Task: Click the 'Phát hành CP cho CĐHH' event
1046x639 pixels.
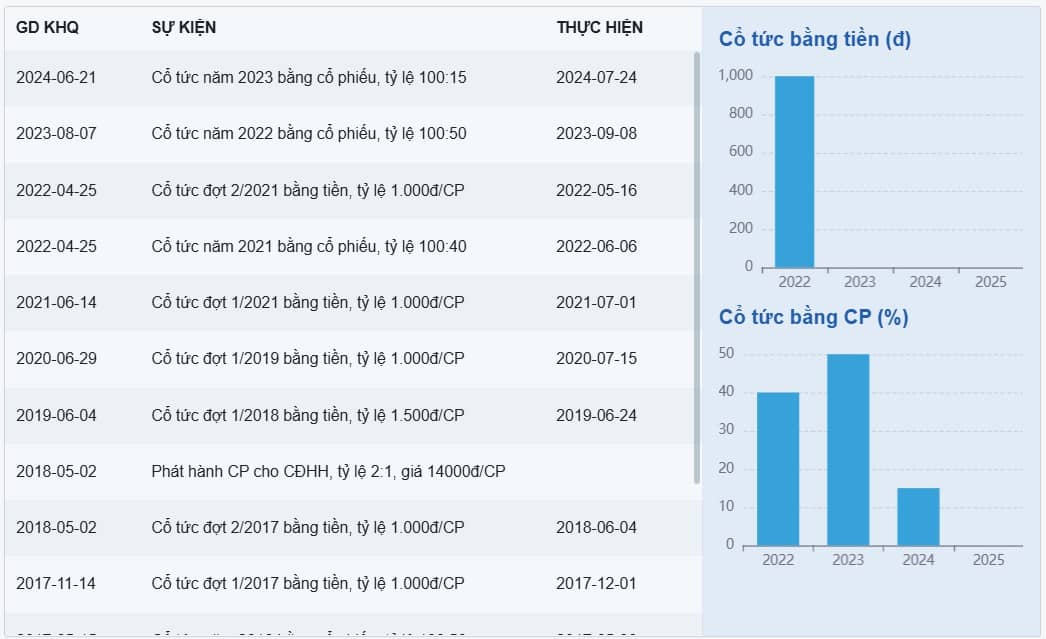Action: click(328, 471)
